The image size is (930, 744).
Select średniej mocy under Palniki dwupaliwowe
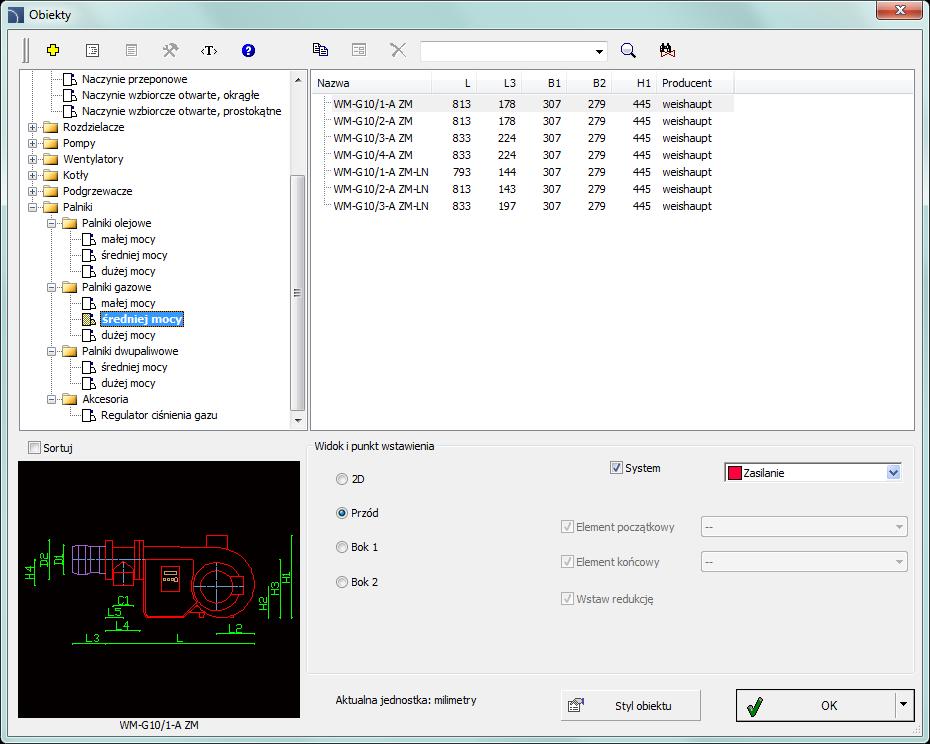[134, 367]
